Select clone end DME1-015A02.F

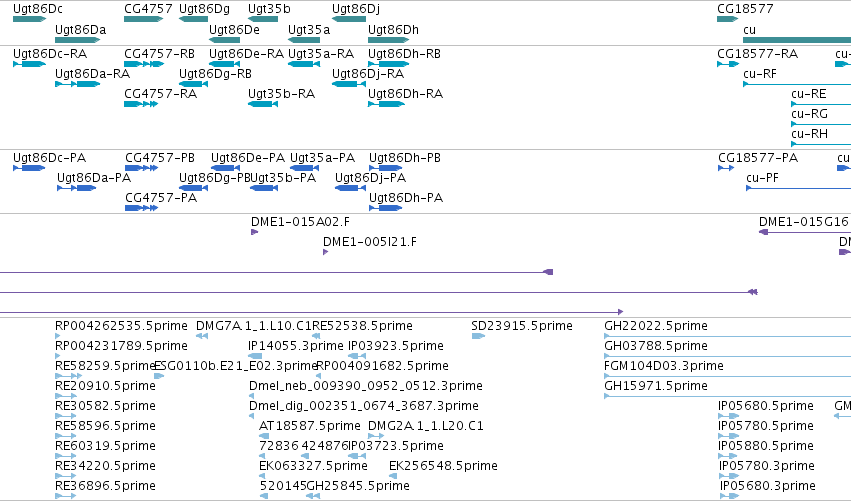point(255,232)
